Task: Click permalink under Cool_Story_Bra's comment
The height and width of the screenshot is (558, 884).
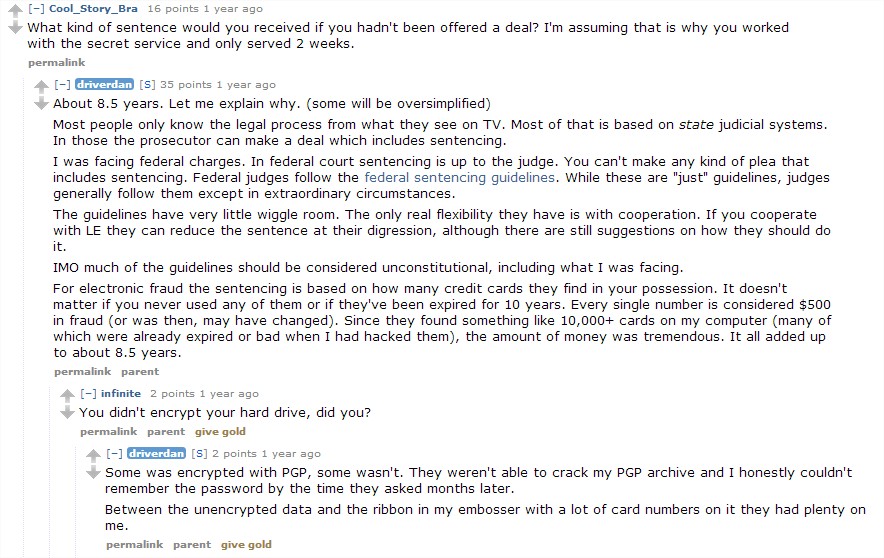Action: click(56, 63)
